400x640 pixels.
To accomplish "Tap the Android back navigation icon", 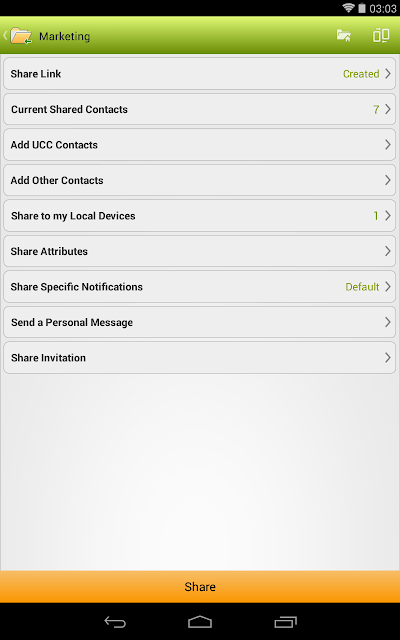I will click(x=115, y=622).
